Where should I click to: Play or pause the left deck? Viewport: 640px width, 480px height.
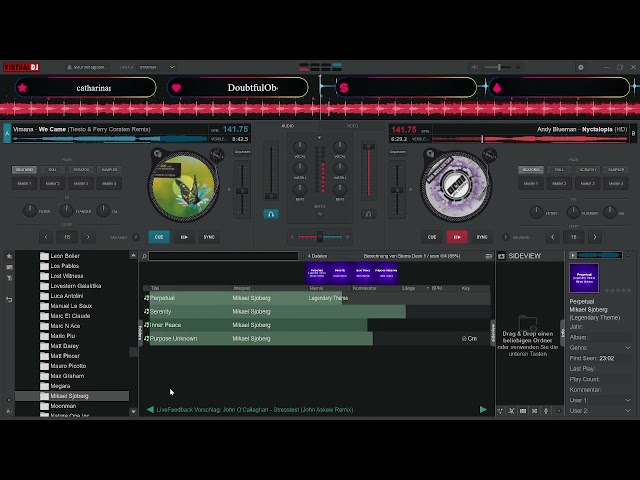coord(184,237)
